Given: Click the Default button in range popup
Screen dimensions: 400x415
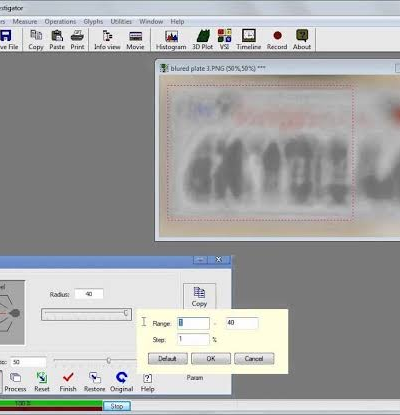Looking at the screenshot, I should [168, 359].
